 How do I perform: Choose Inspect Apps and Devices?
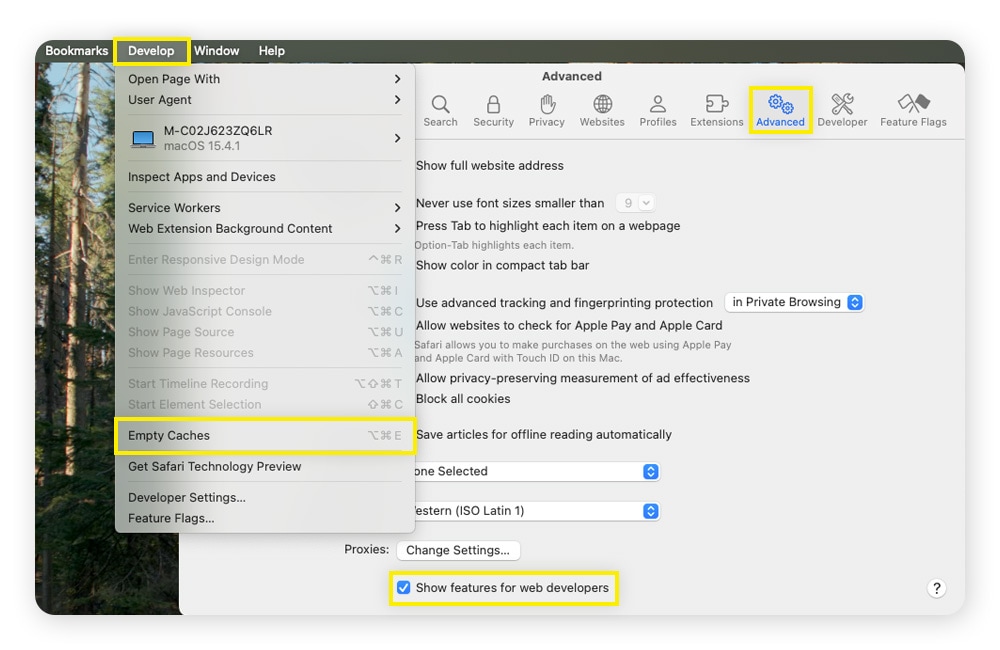265,177
